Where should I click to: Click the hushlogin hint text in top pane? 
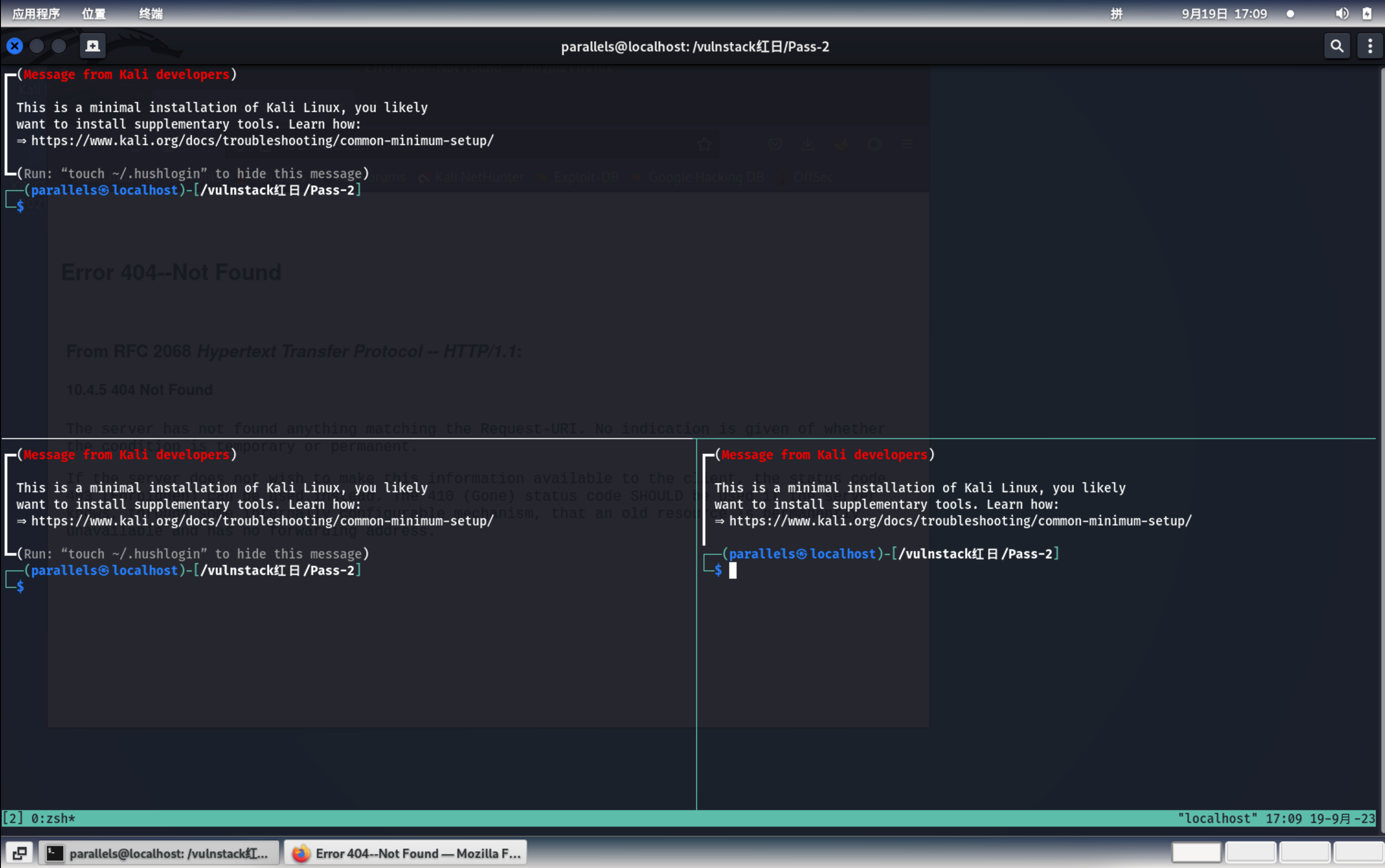193,174
